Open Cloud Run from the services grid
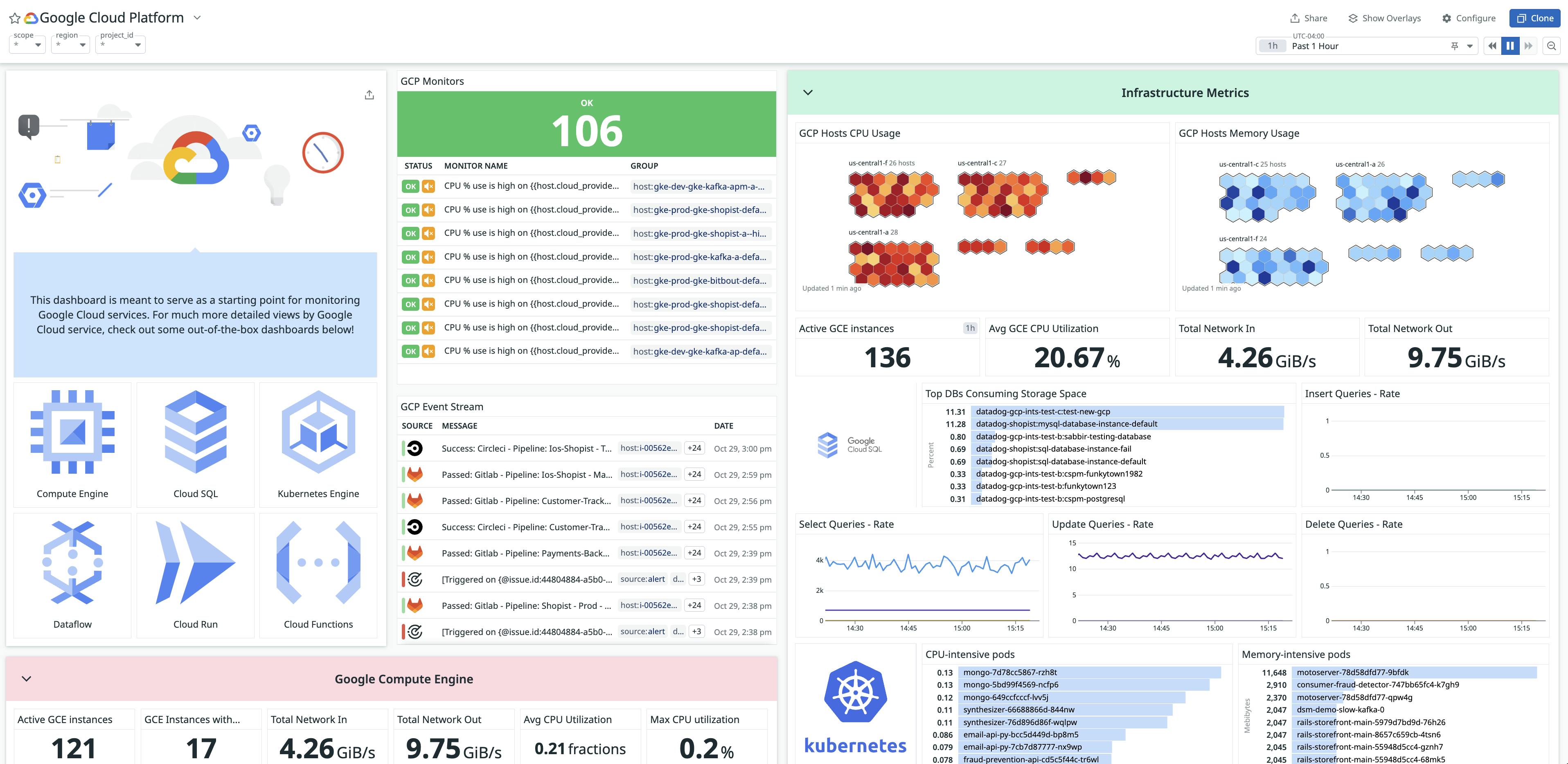The width and height of the screenshot is (1568, 764). click(195, 562)
